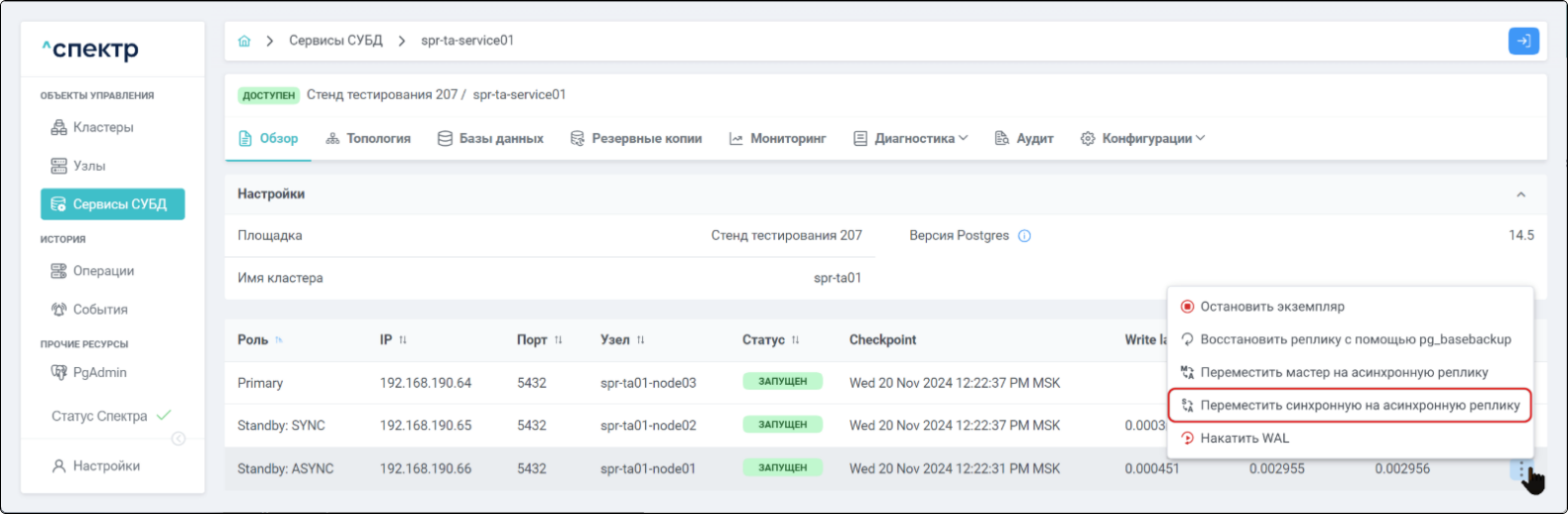This screenshot has height=514, width=1568.
Task: Expand the Диагностика dropdown tab
Action: (x=911, y=139)
